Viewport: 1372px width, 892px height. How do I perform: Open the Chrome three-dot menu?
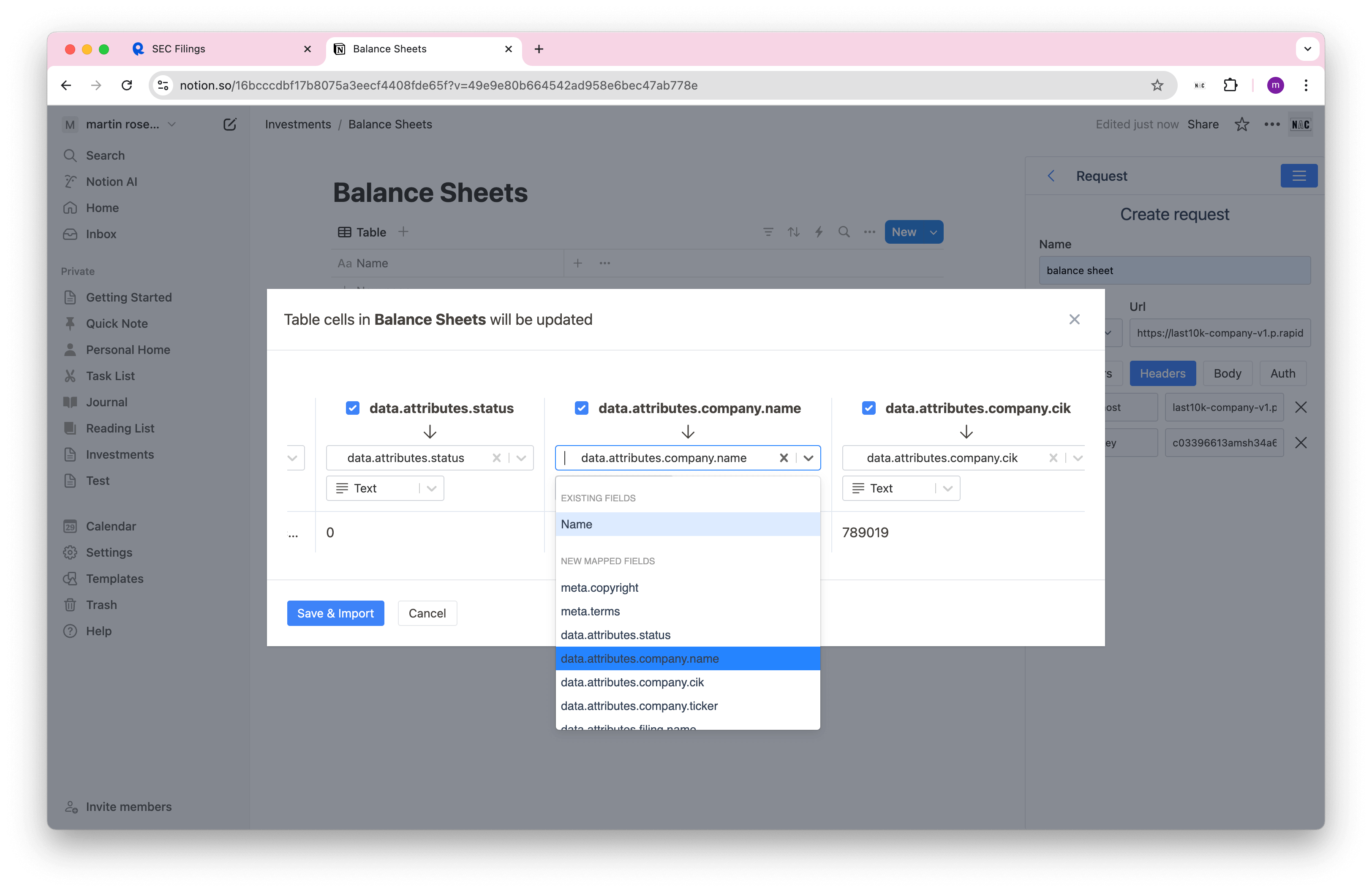coord(1306,85)
